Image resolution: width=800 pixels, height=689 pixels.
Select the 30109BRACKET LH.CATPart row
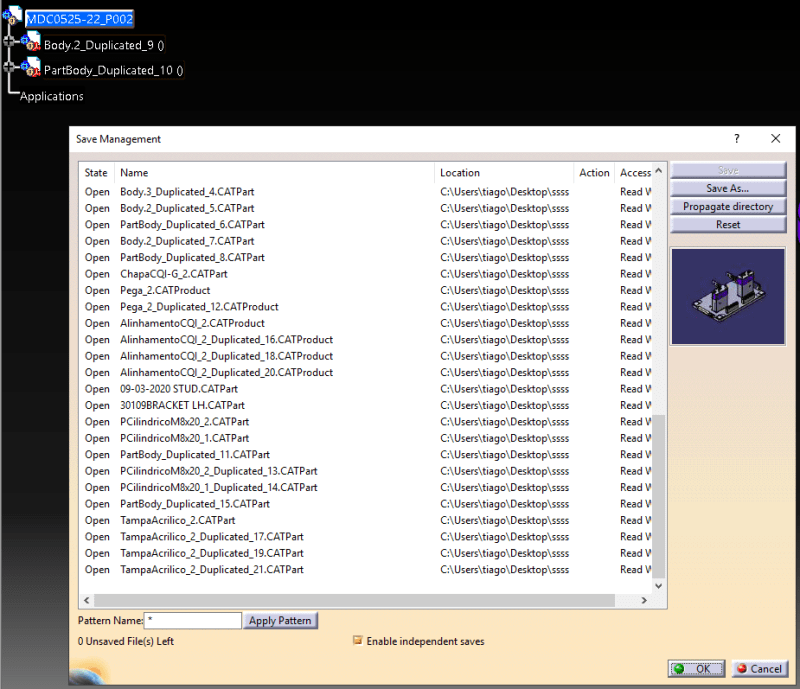(366, 405)
